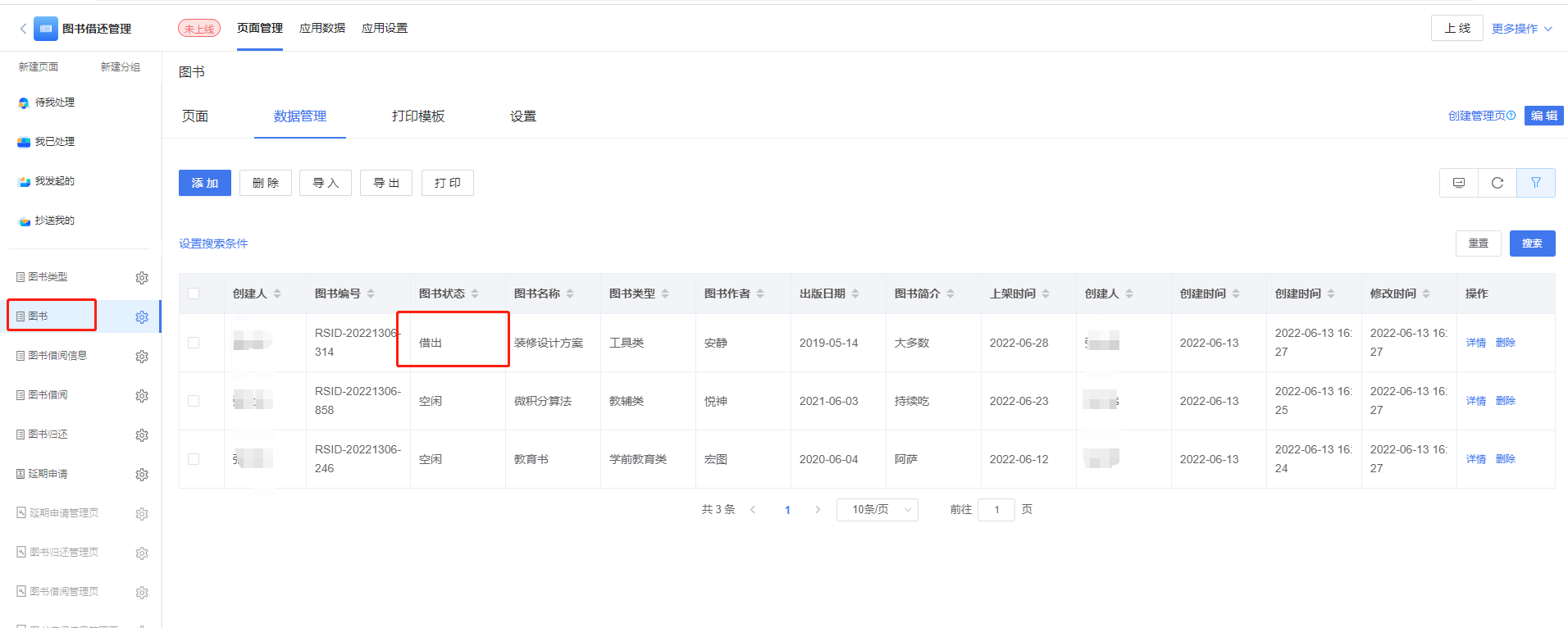Open the 10条/页 page size dropdown

[x=877, y=510]
